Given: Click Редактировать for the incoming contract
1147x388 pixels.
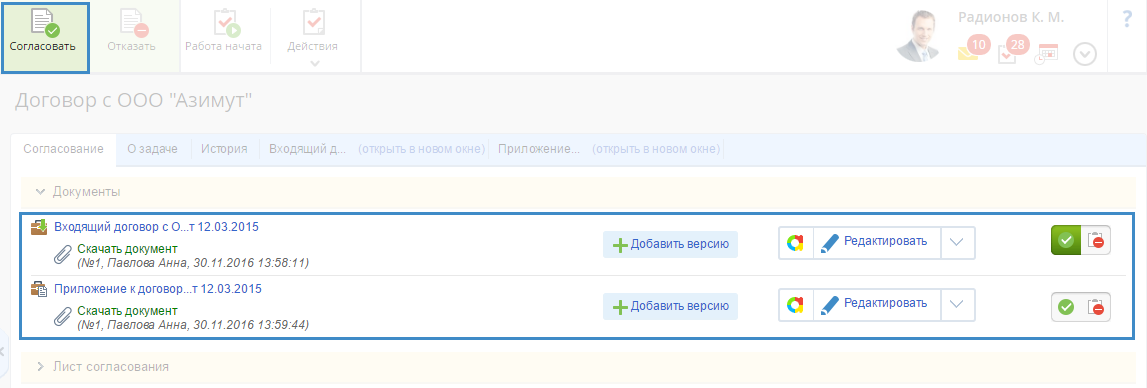Looking at the screenshot, I should [876, 242].
